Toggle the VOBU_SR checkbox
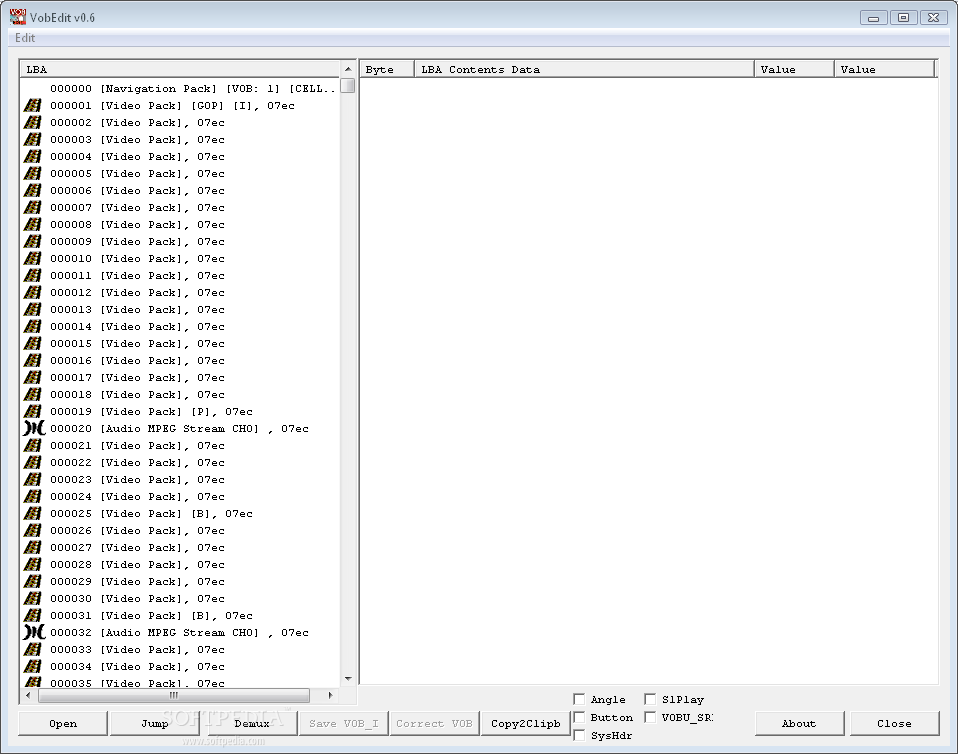 [650, 717]
